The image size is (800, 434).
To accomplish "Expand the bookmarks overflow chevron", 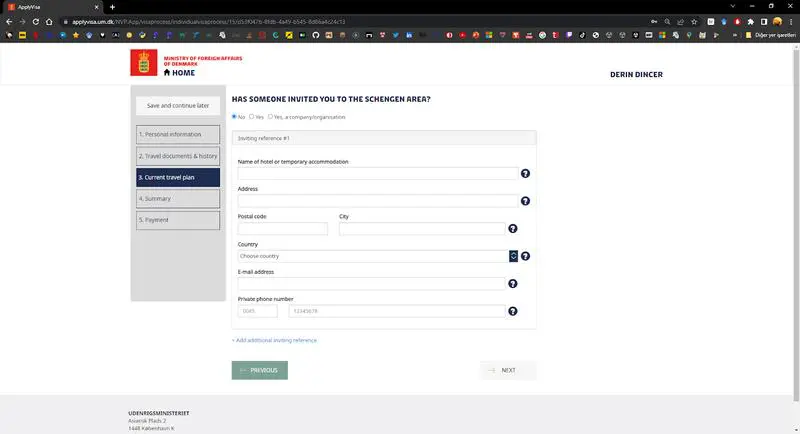I will (x=735, y=35).
